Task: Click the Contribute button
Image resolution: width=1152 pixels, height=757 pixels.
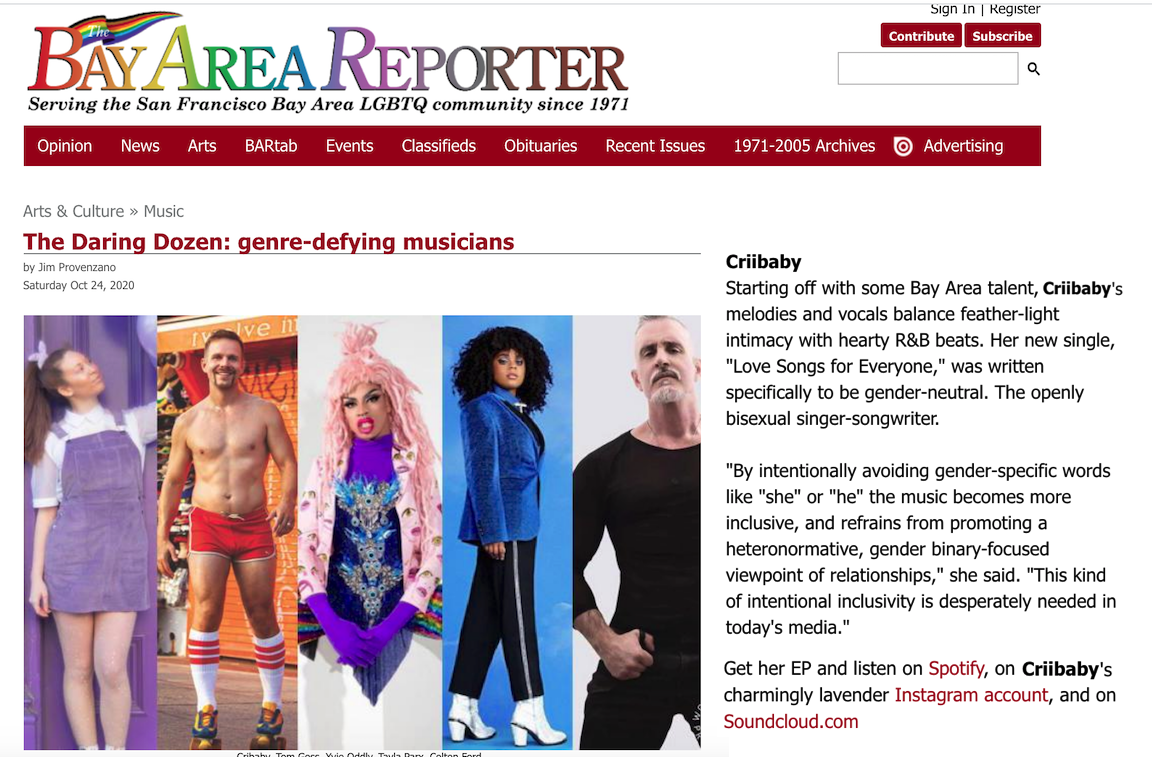Action: click(x=921, y=36)
